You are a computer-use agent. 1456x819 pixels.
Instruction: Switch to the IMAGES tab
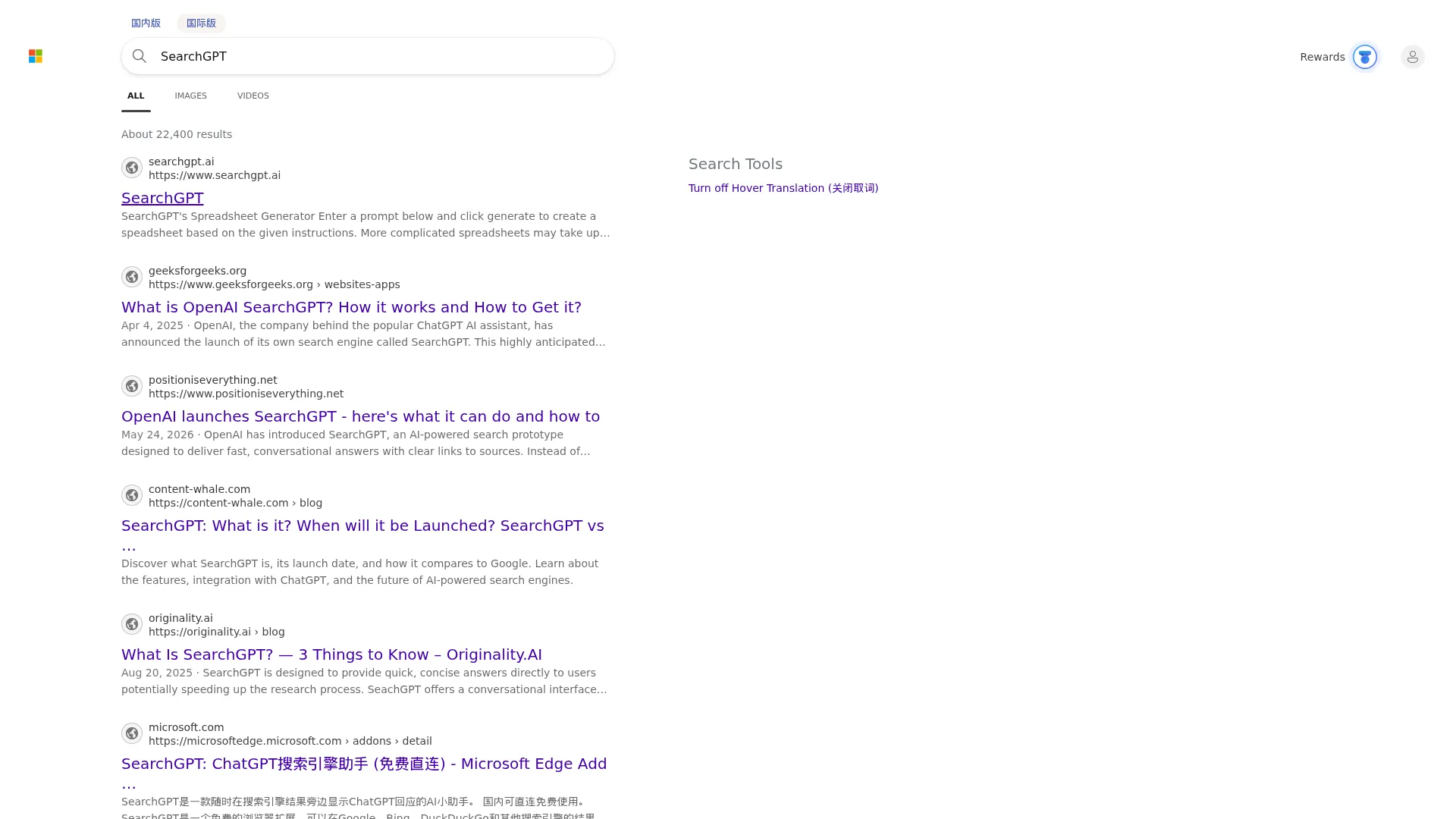pyautogui.click(x=190, y=96)
